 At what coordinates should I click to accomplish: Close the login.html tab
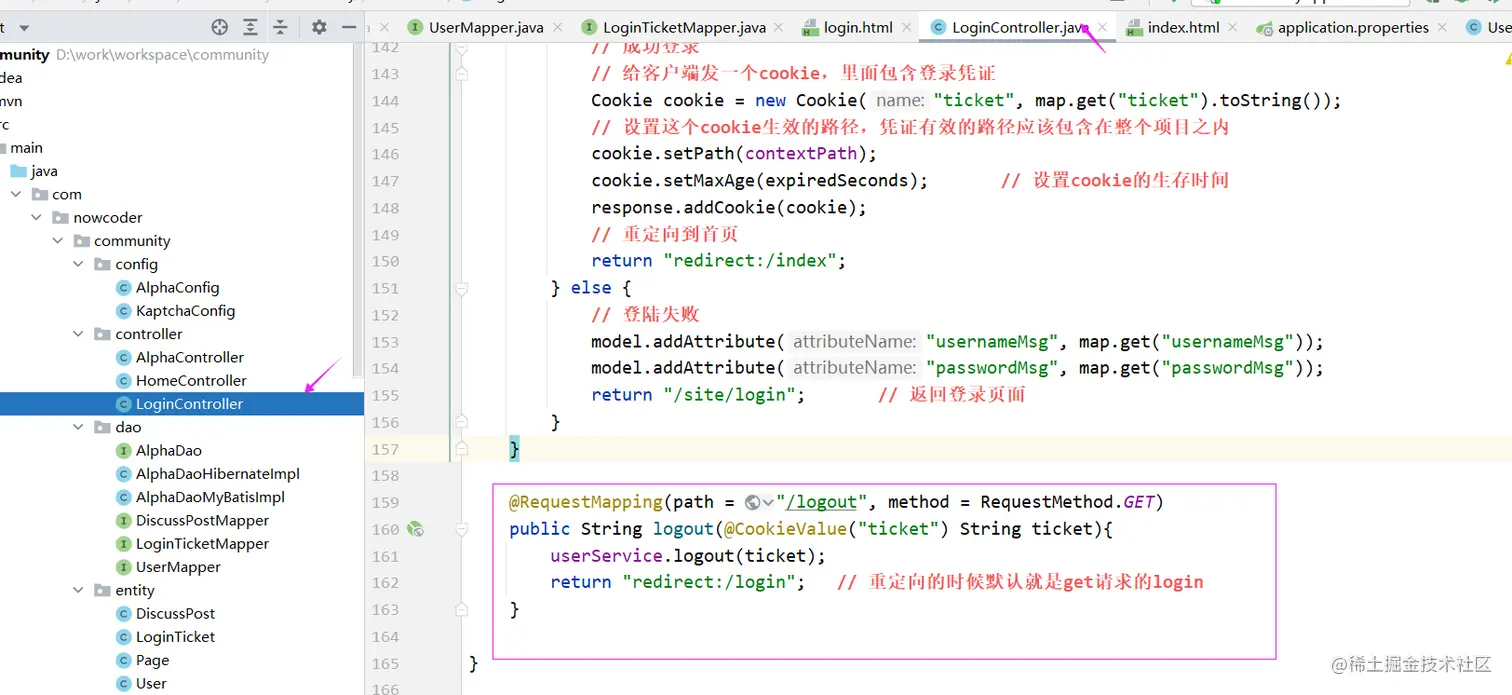coord(906,28)
